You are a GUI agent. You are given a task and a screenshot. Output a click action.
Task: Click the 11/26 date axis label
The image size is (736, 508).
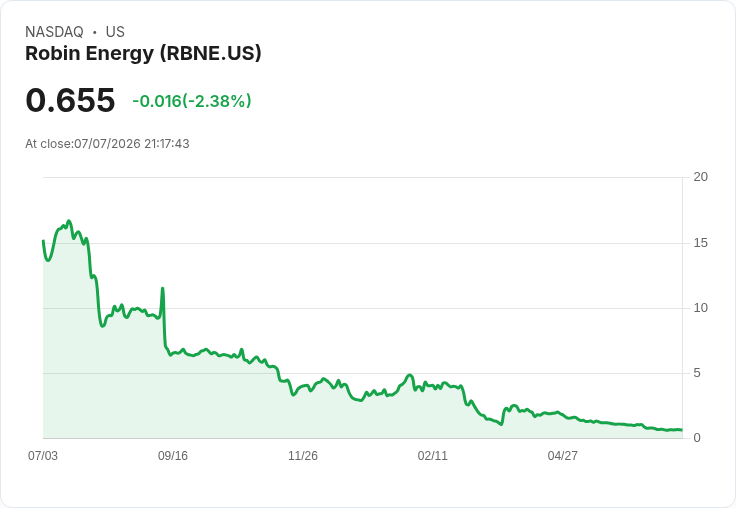pos(303,455)
